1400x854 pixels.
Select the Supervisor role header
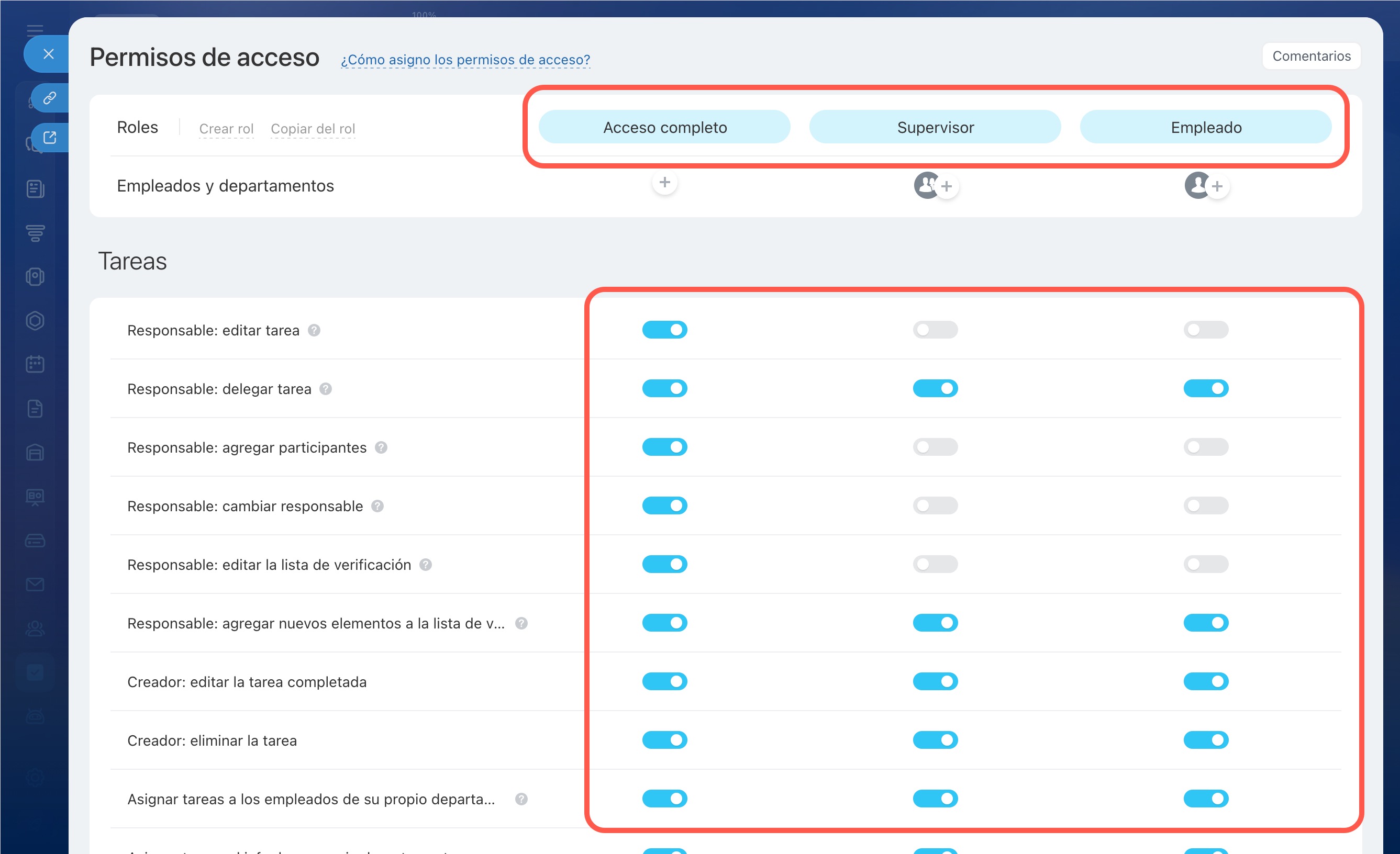pyautogui.click(x=935, y=127)
